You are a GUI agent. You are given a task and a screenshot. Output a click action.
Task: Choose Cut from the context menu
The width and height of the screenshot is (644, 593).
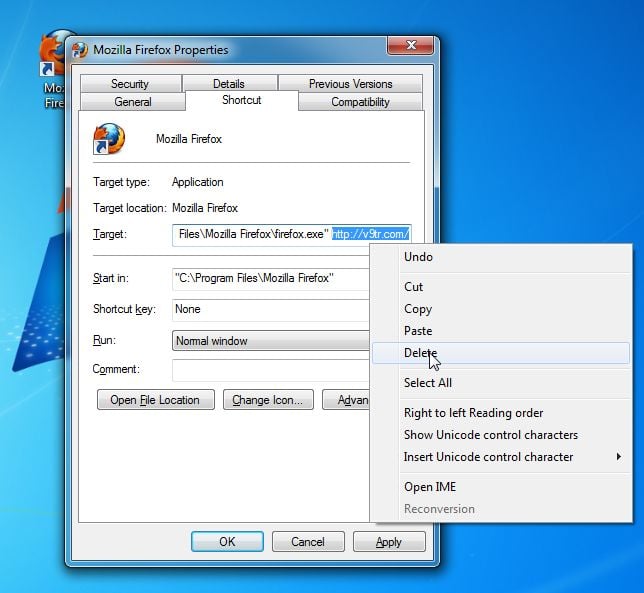501,287
